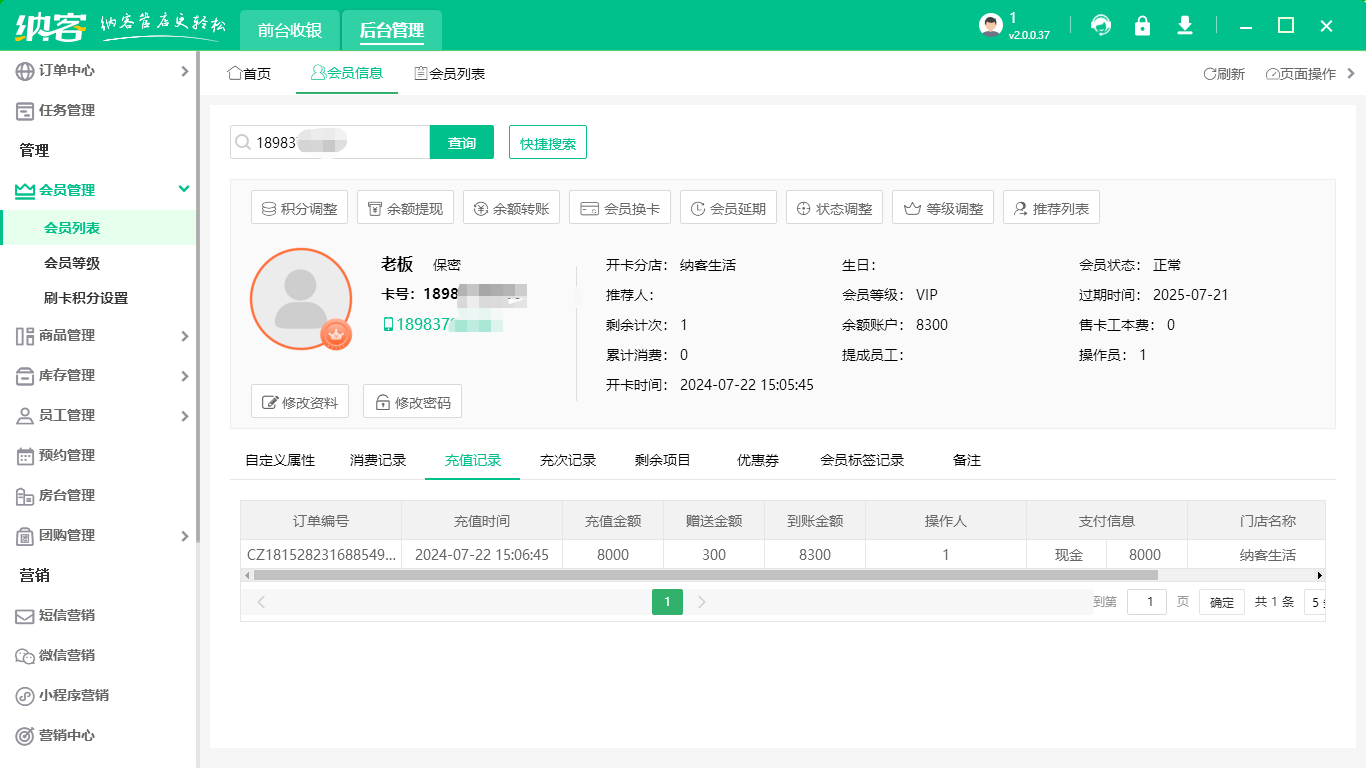Click the lock icon in the title bar

coord(1142,25)
